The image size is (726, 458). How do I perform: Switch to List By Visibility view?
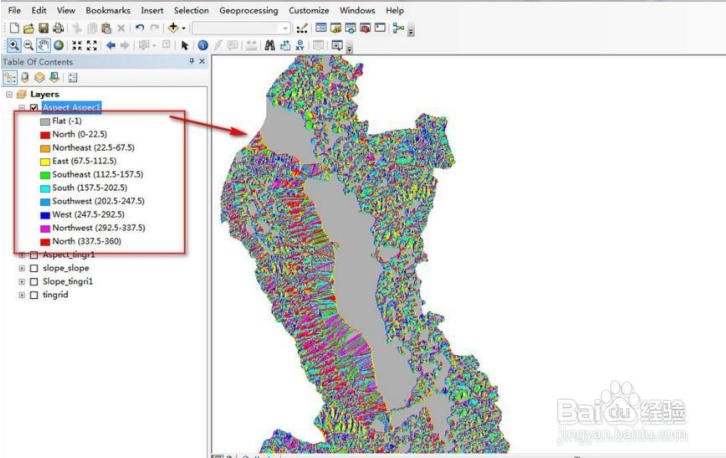[x=39, y=78]
